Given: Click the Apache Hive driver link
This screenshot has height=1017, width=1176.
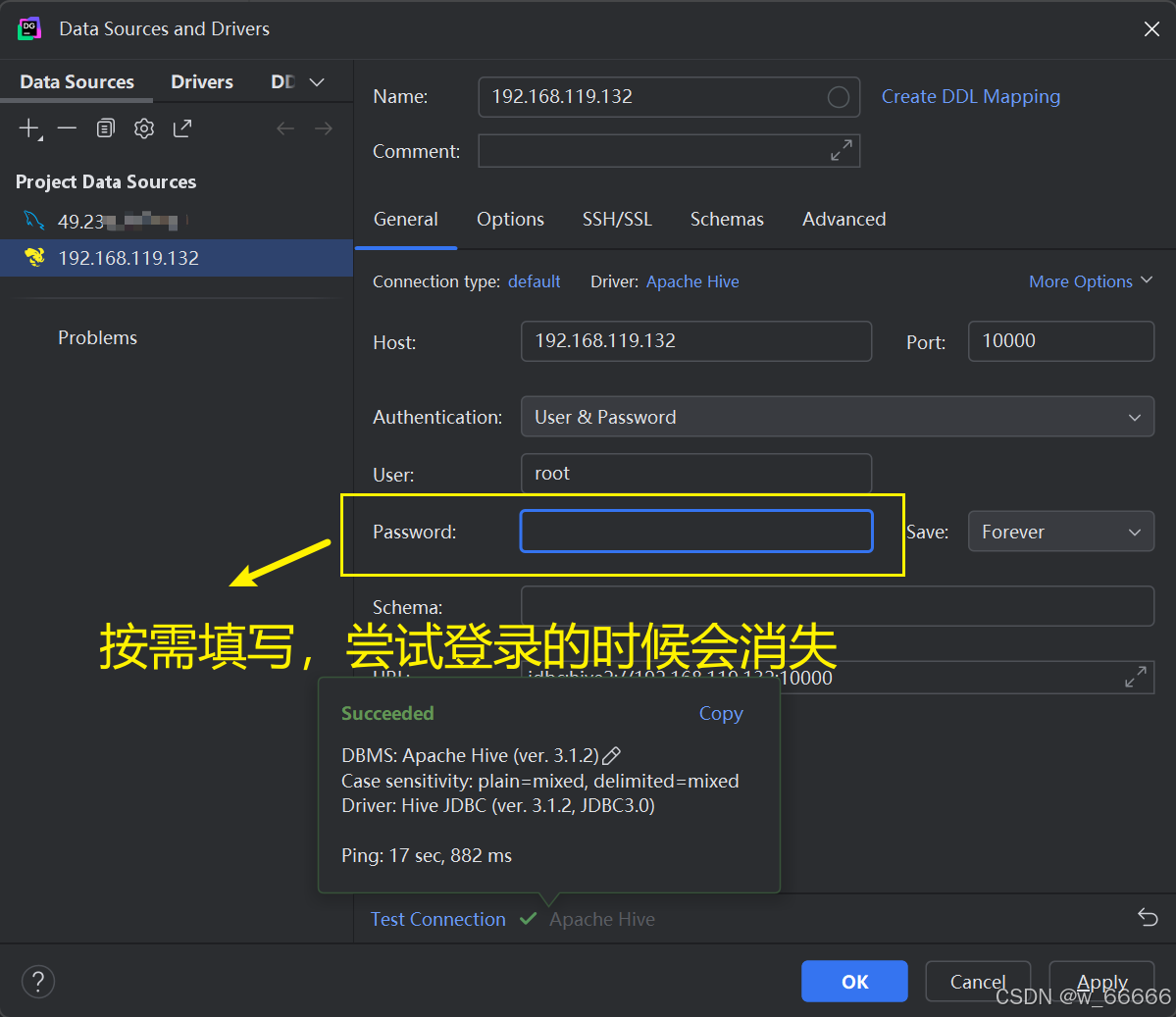Looking at the screenshot, I should 692,281.
